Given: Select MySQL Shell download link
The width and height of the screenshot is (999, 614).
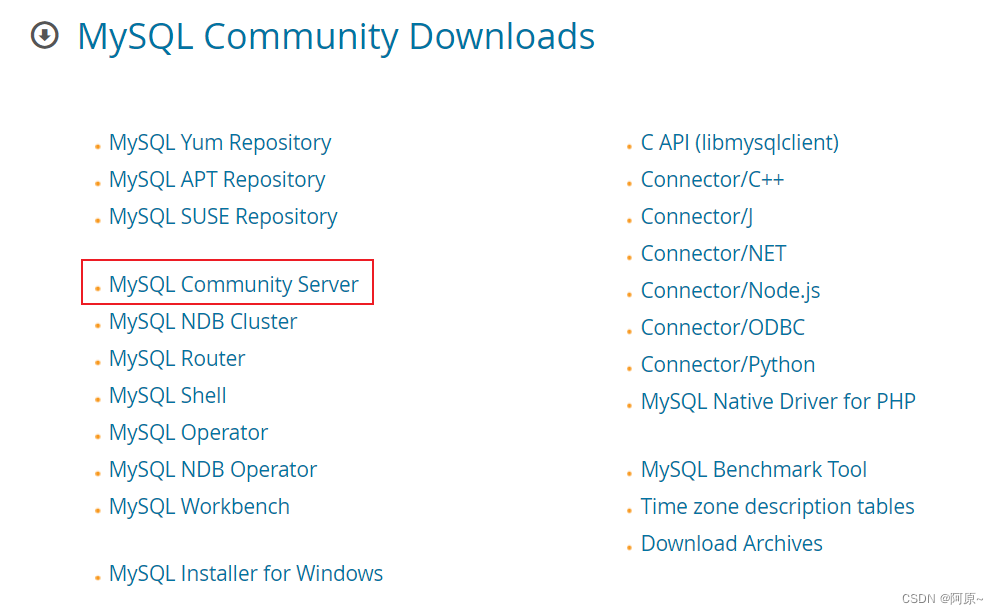Looking at the screenshot, I should (167, 395).
